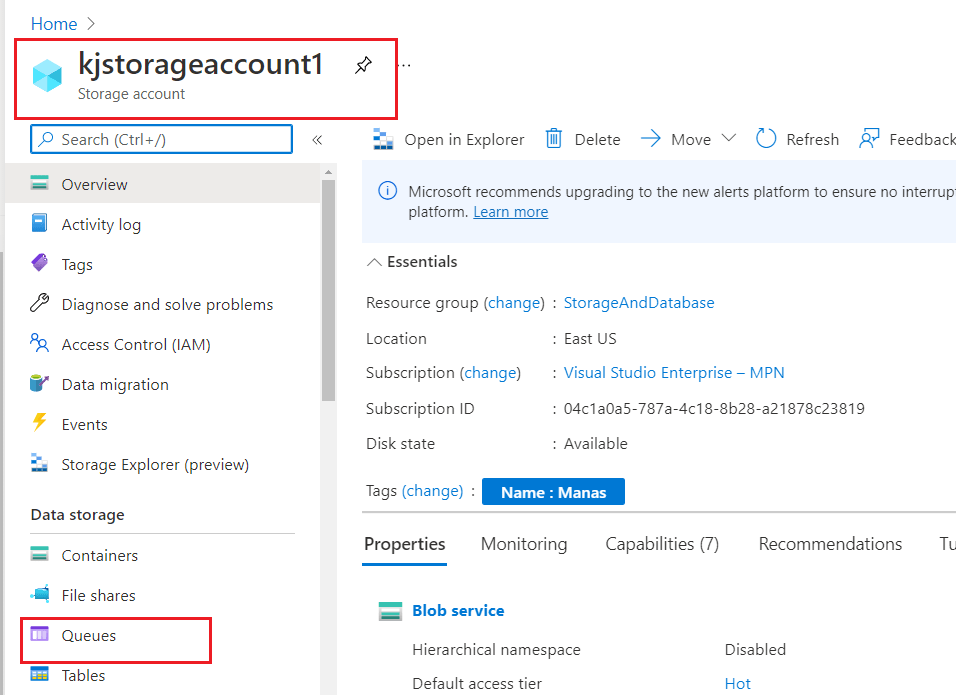956x695 pixels.
Task: Click the Blob service icon
Action: (390, 611)
